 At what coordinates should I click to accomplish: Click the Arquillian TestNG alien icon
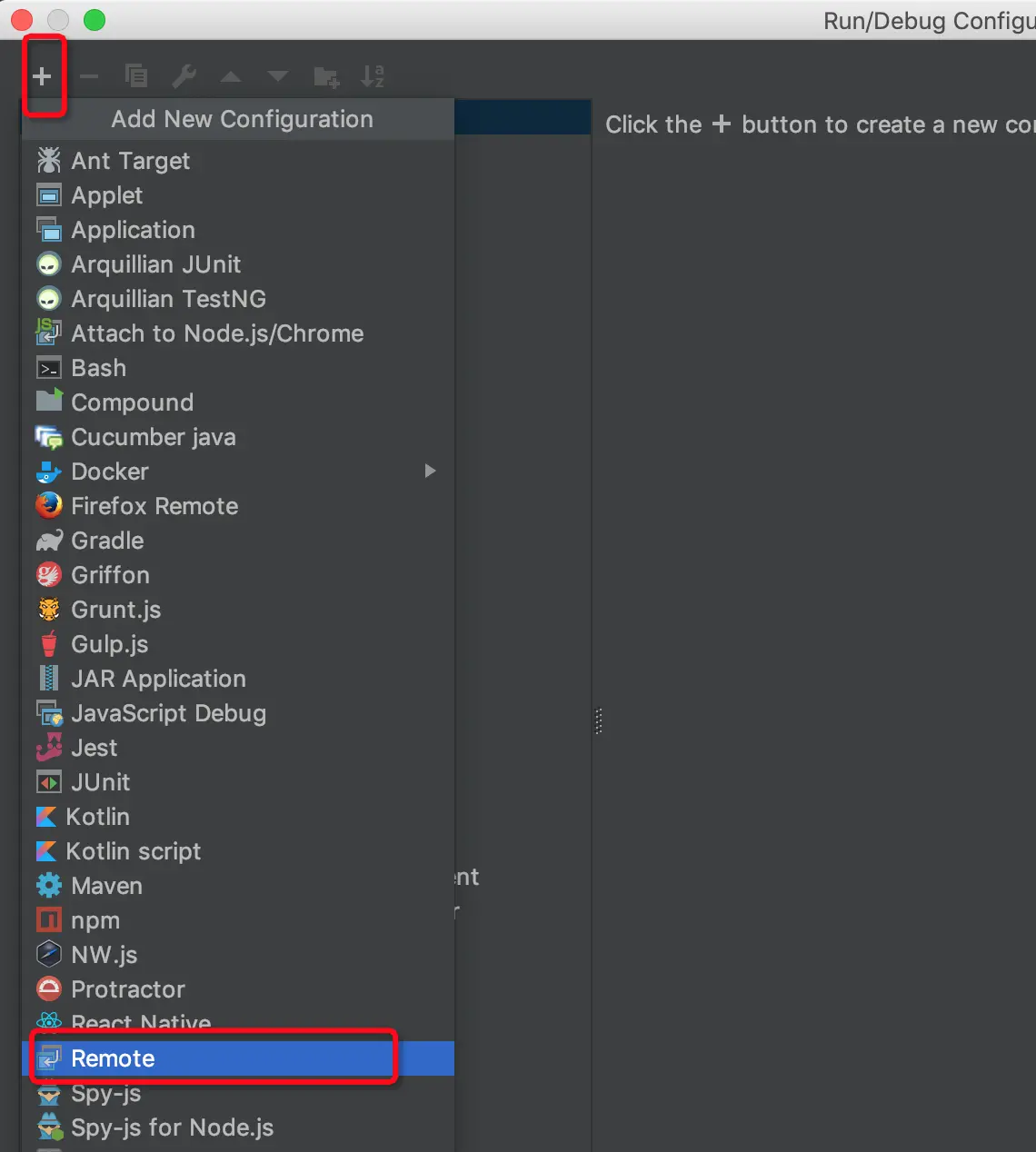coord(49,299)
